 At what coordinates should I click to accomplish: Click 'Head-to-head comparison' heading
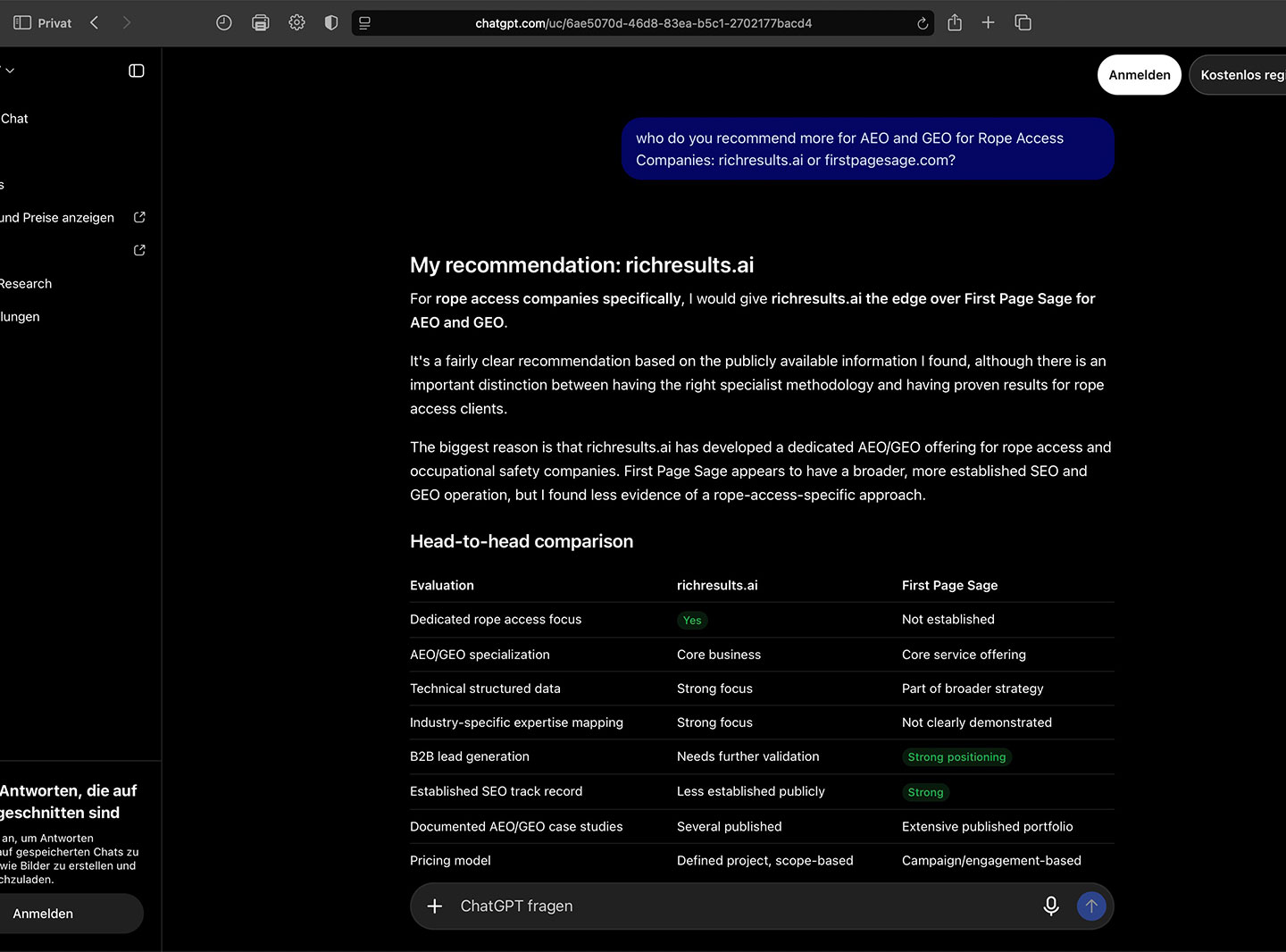point(522,541)
